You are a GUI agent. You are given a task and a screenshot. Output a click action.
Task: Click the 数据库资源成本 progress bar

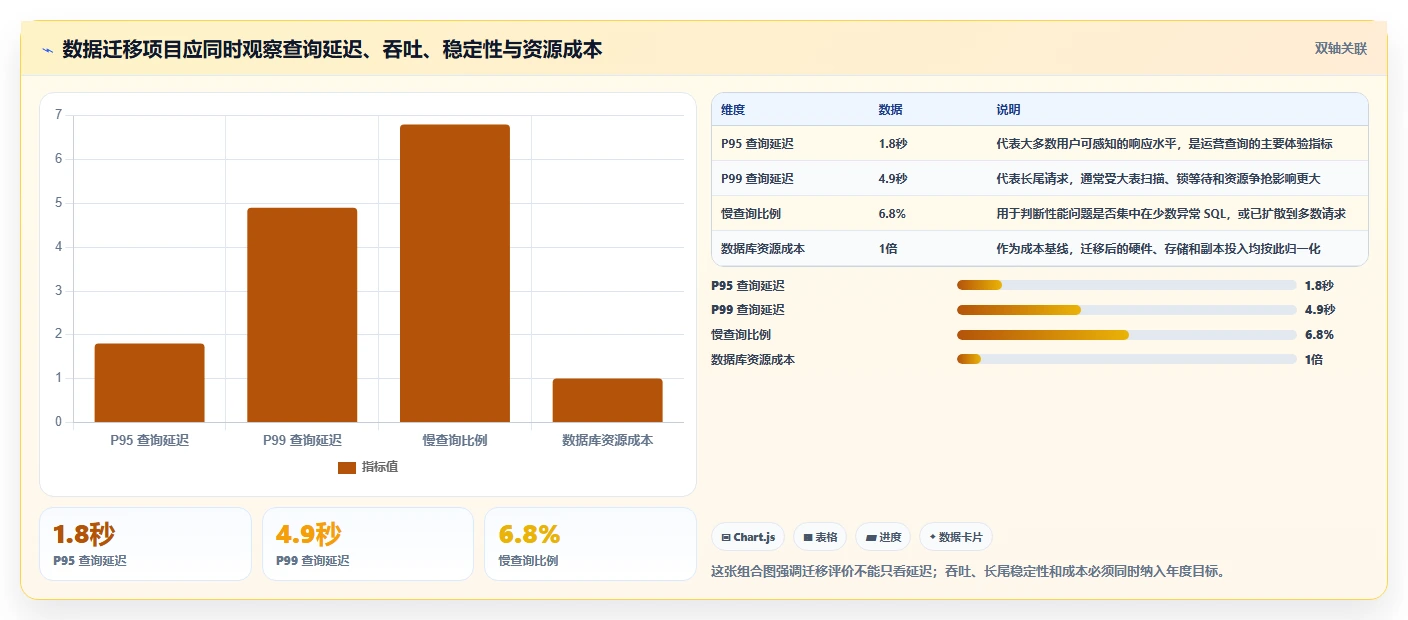pyautogui.click(x=1126, y=360)
